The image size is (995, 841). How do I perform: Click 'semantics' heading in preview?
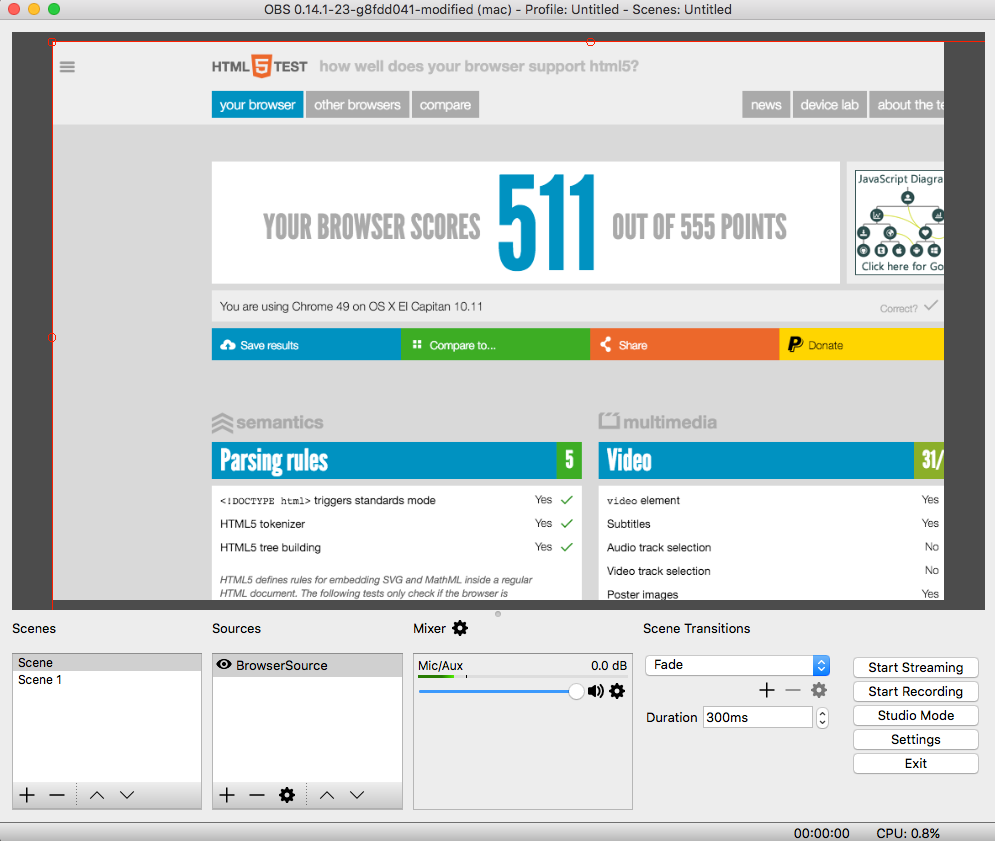pos(268,422)
